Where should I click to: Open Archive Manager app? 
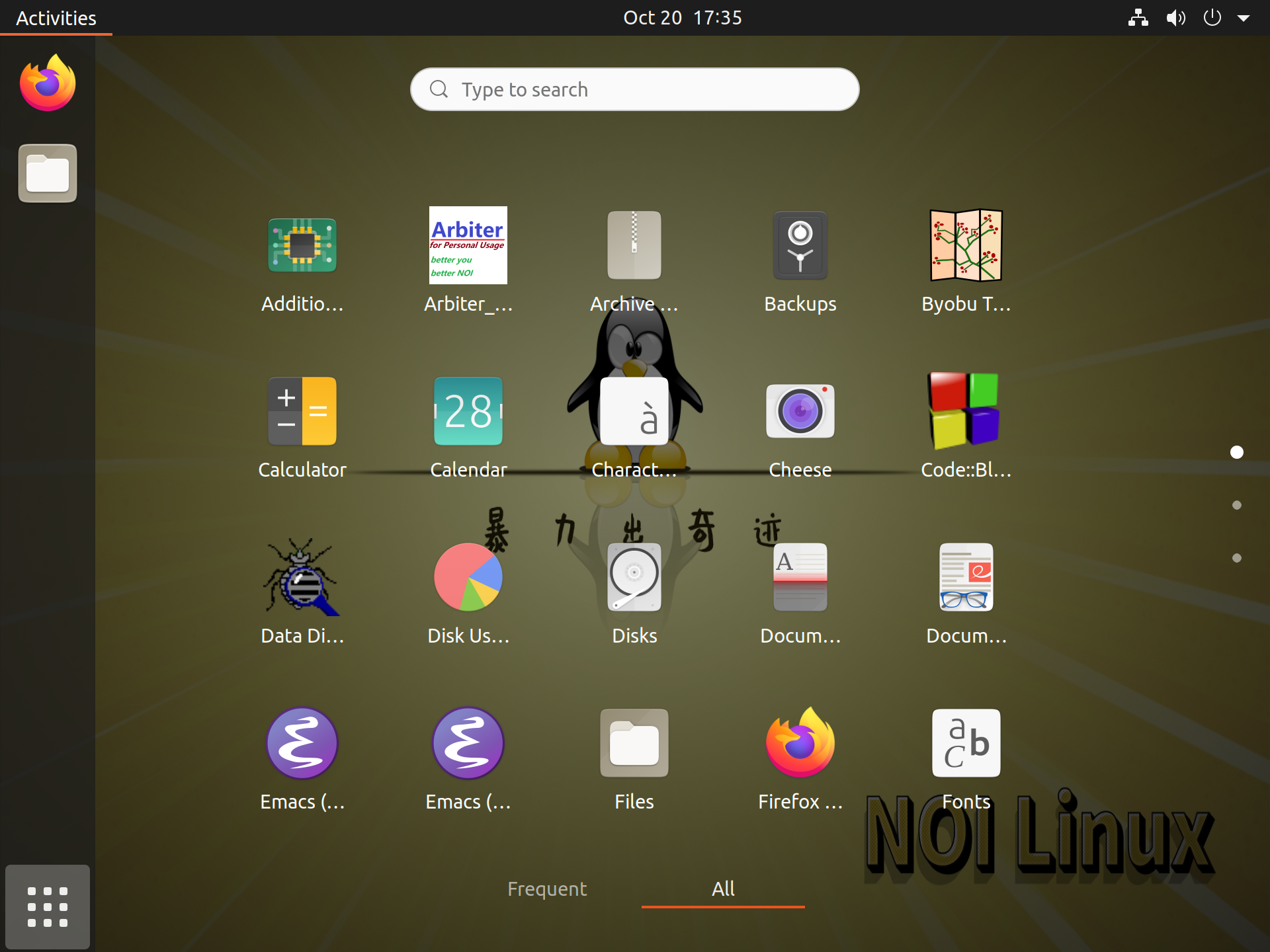pyautogui.click(x=634, y=245)
